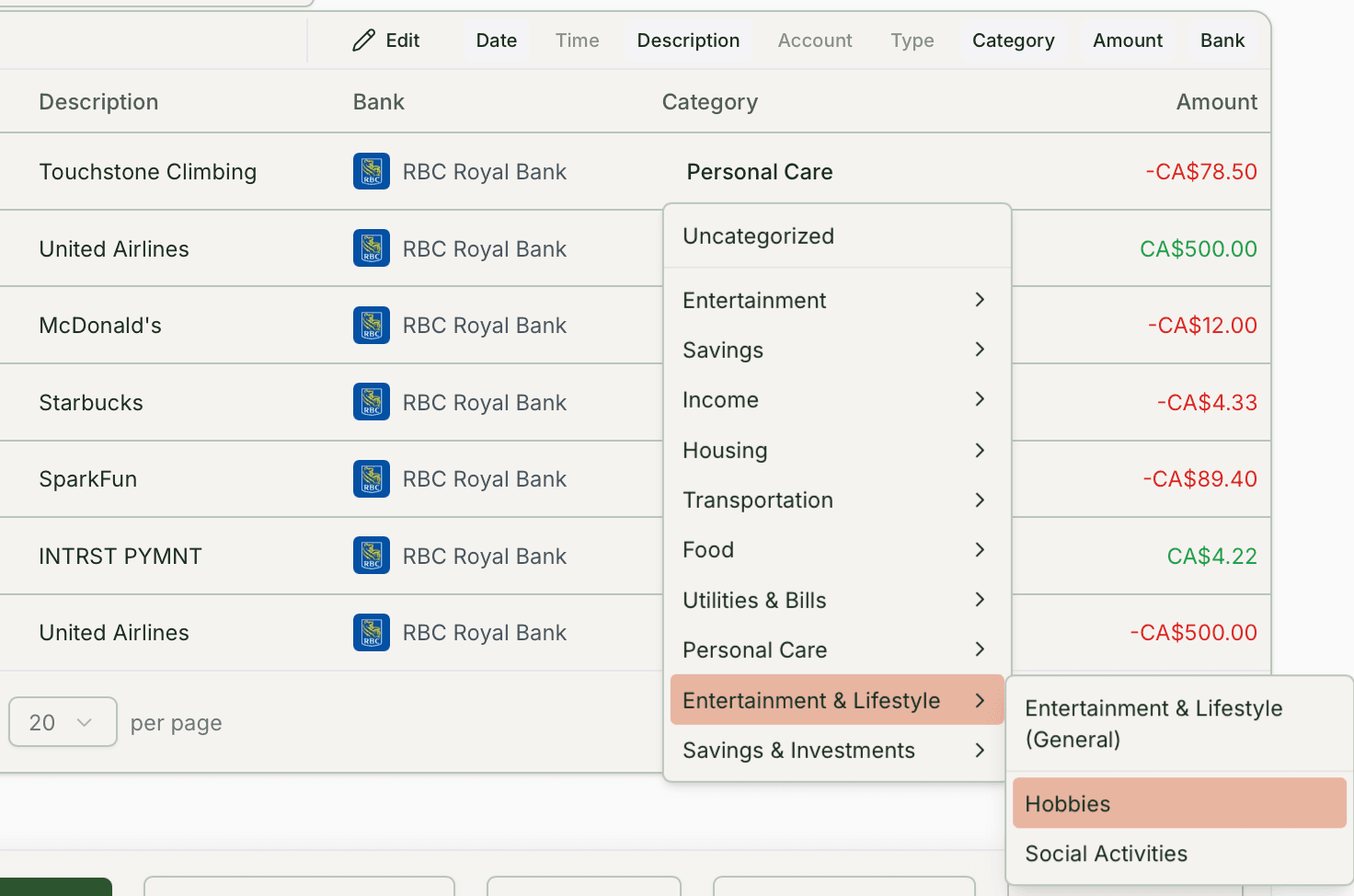Click amount CA$500.00 in green
This screenshot has width=1354, height=896.
coord(1199,249)
